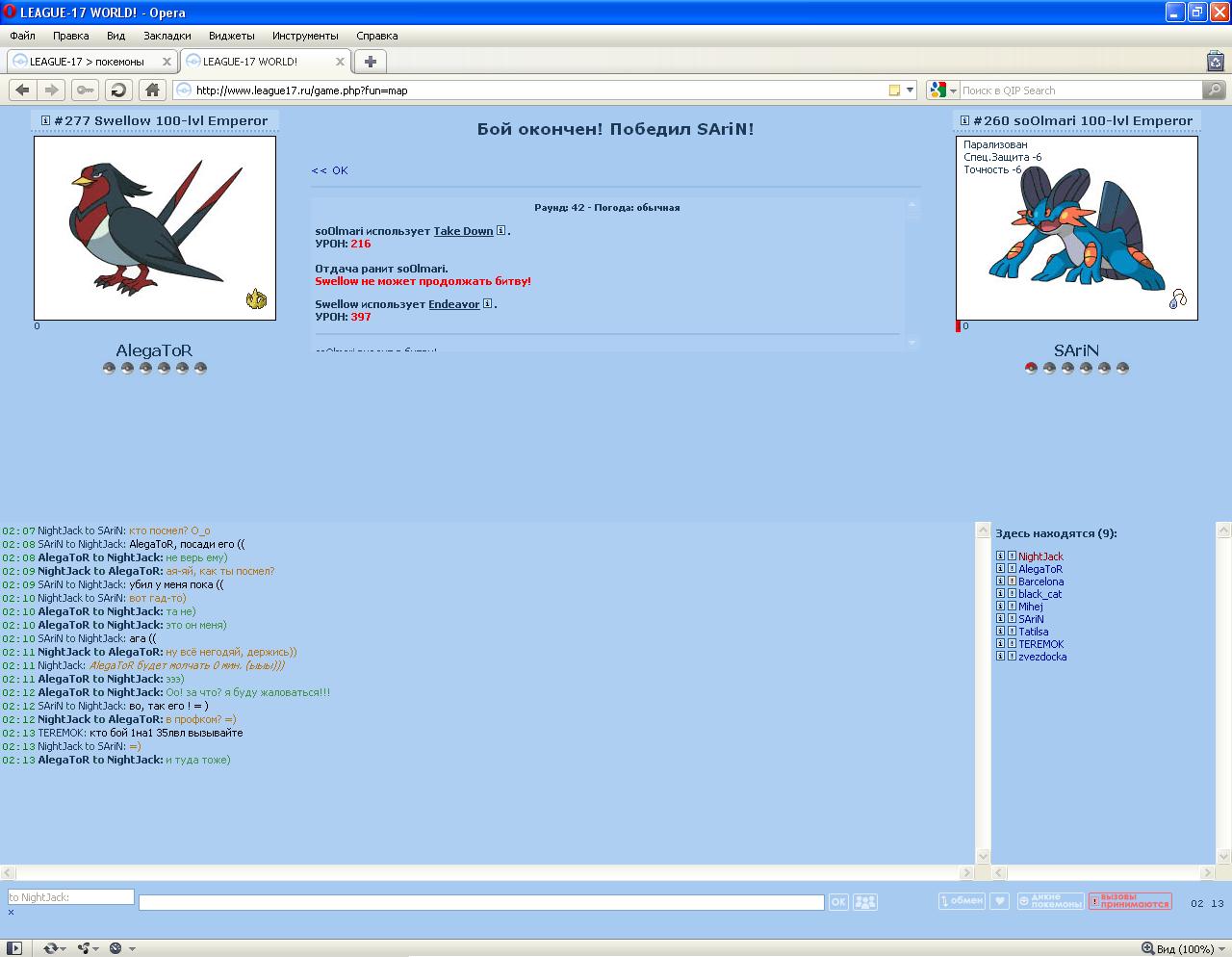This screenshot has height=957, width=1232.
Task: Toggle the Opera panel button in status bar
Action: [14, 948]
